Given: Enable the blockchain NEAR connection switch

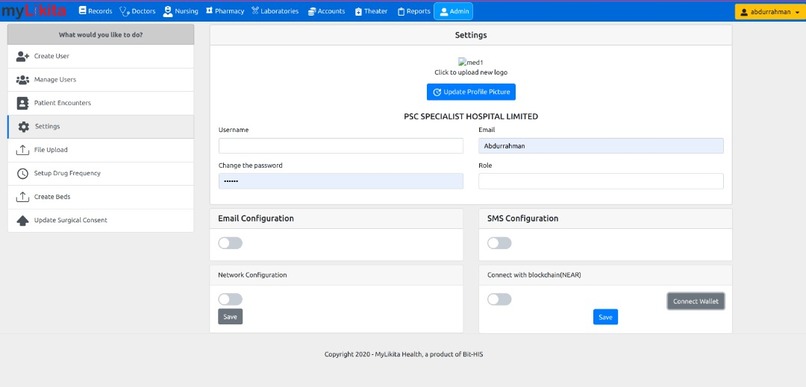Looking at the screenshot, I should tap(499, 299).
